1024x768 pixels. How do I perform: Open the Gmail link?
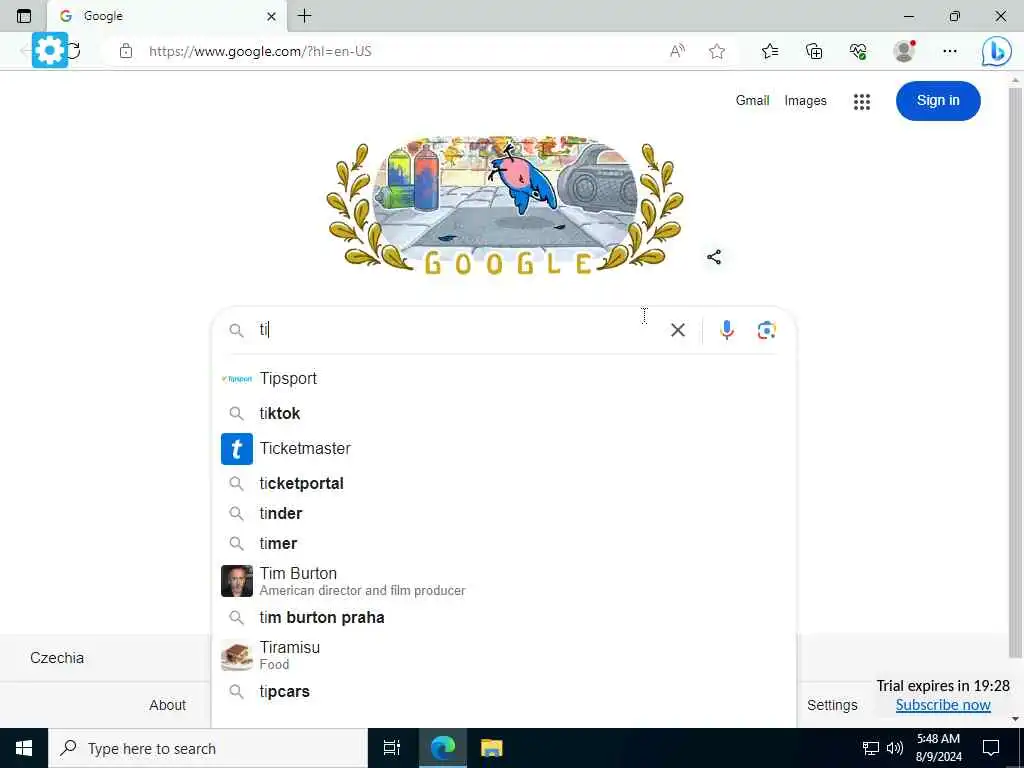click(x=752, y=101)
